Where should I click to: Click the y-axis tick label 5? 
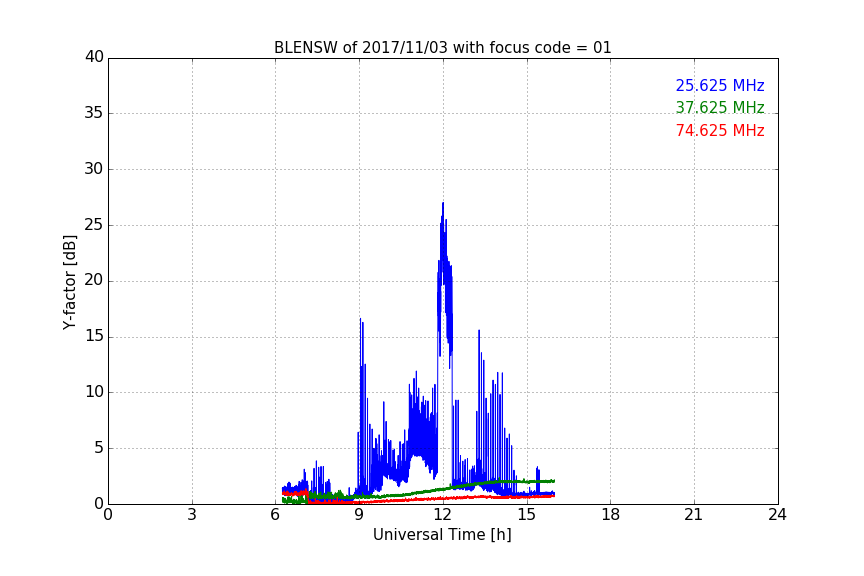pos(98,448)
